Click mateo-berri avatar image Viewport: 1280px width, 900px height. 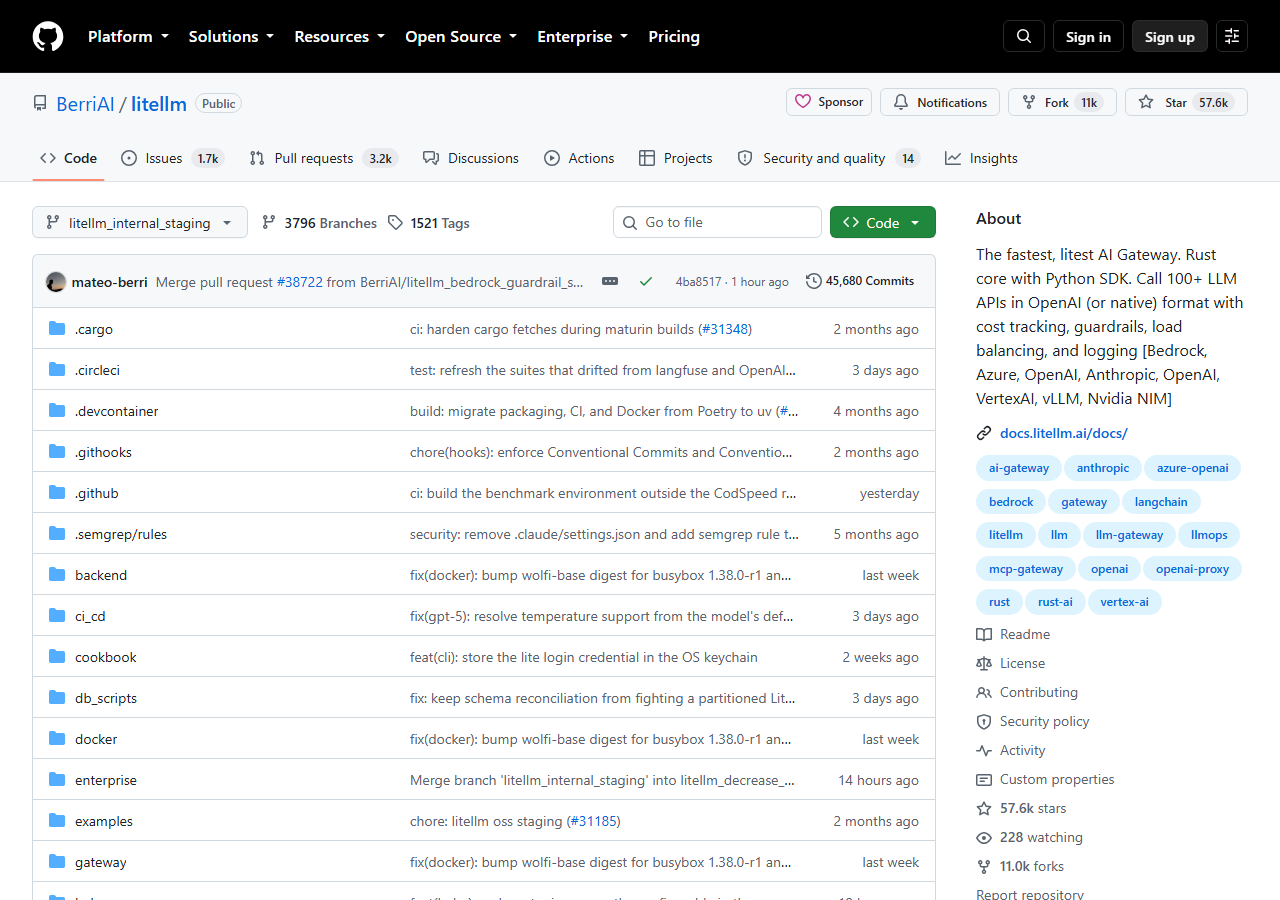click(x=56, y=281)
